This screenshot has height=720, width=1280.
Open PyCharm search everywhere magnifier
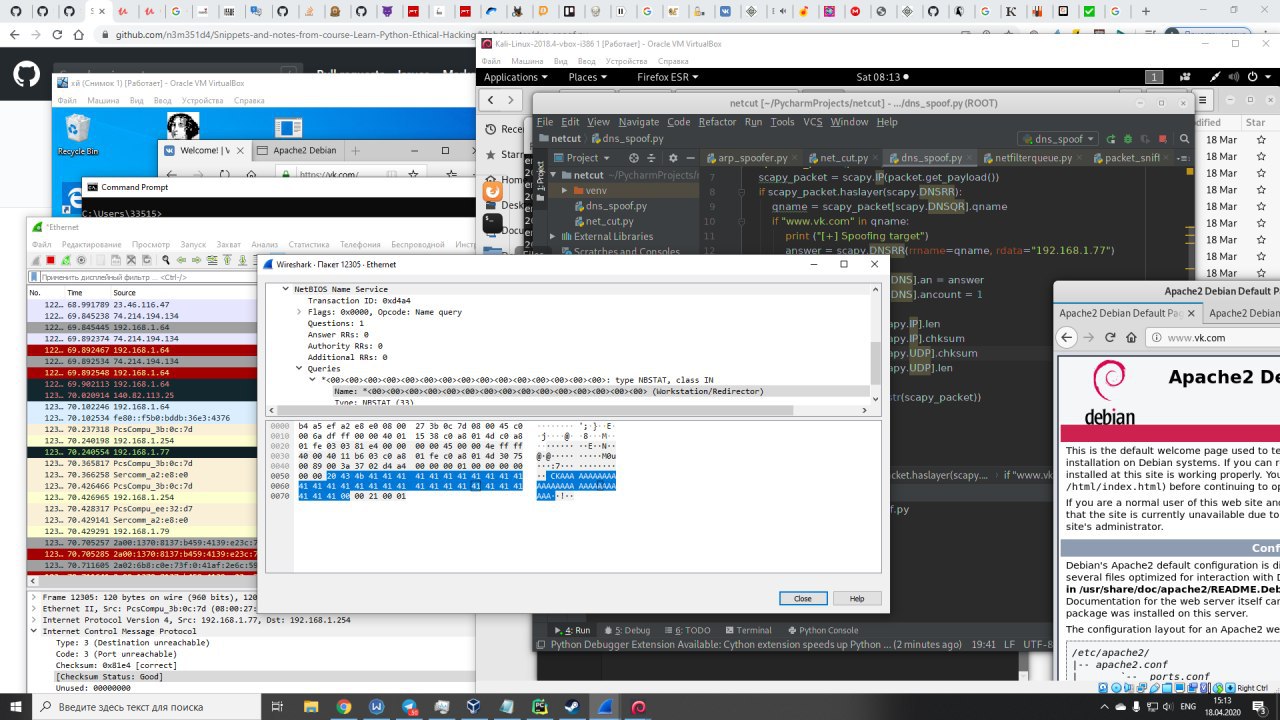pyautogui.click(x=1184, y=139)
